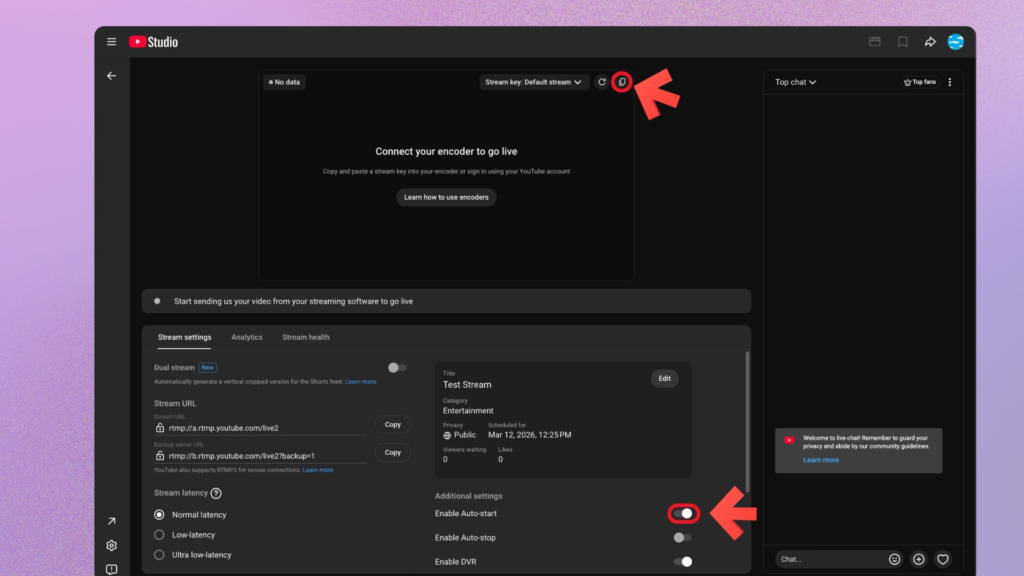Open the Stream health tab
Image resolution: width=1024 pixels, height=576 pixels.
tap(306, 337)
